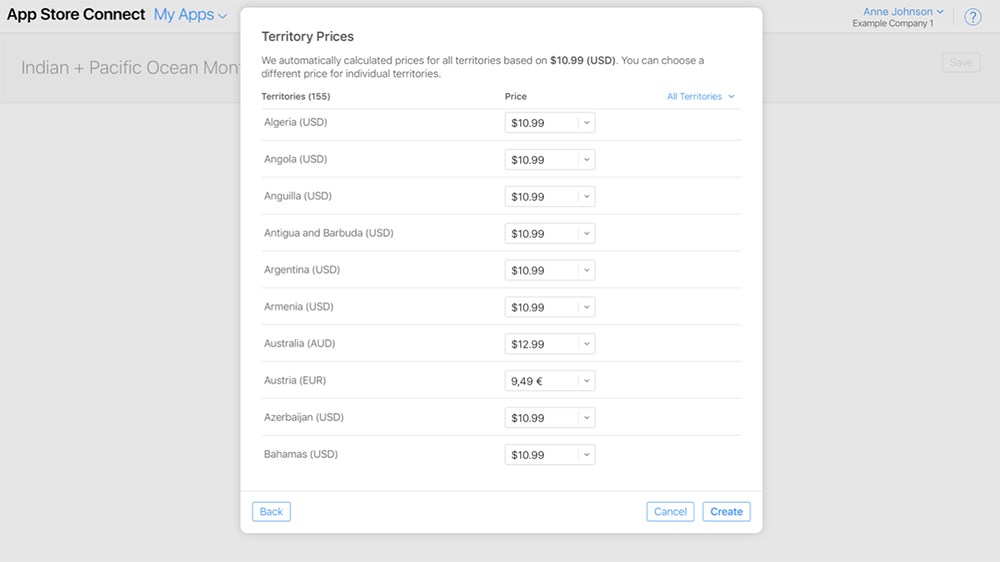Open the Angola price dropdown

click(550, 159)
